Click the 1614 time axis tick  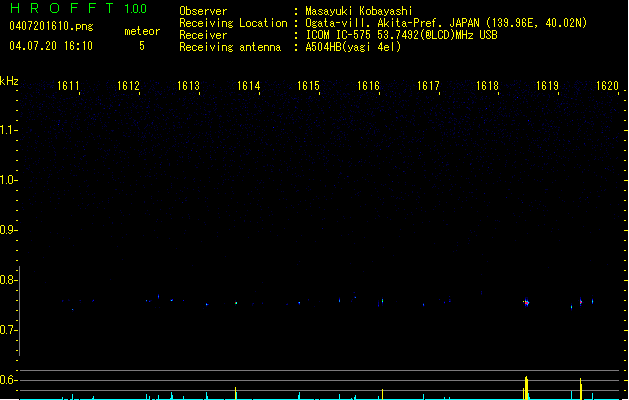point(249,86)
